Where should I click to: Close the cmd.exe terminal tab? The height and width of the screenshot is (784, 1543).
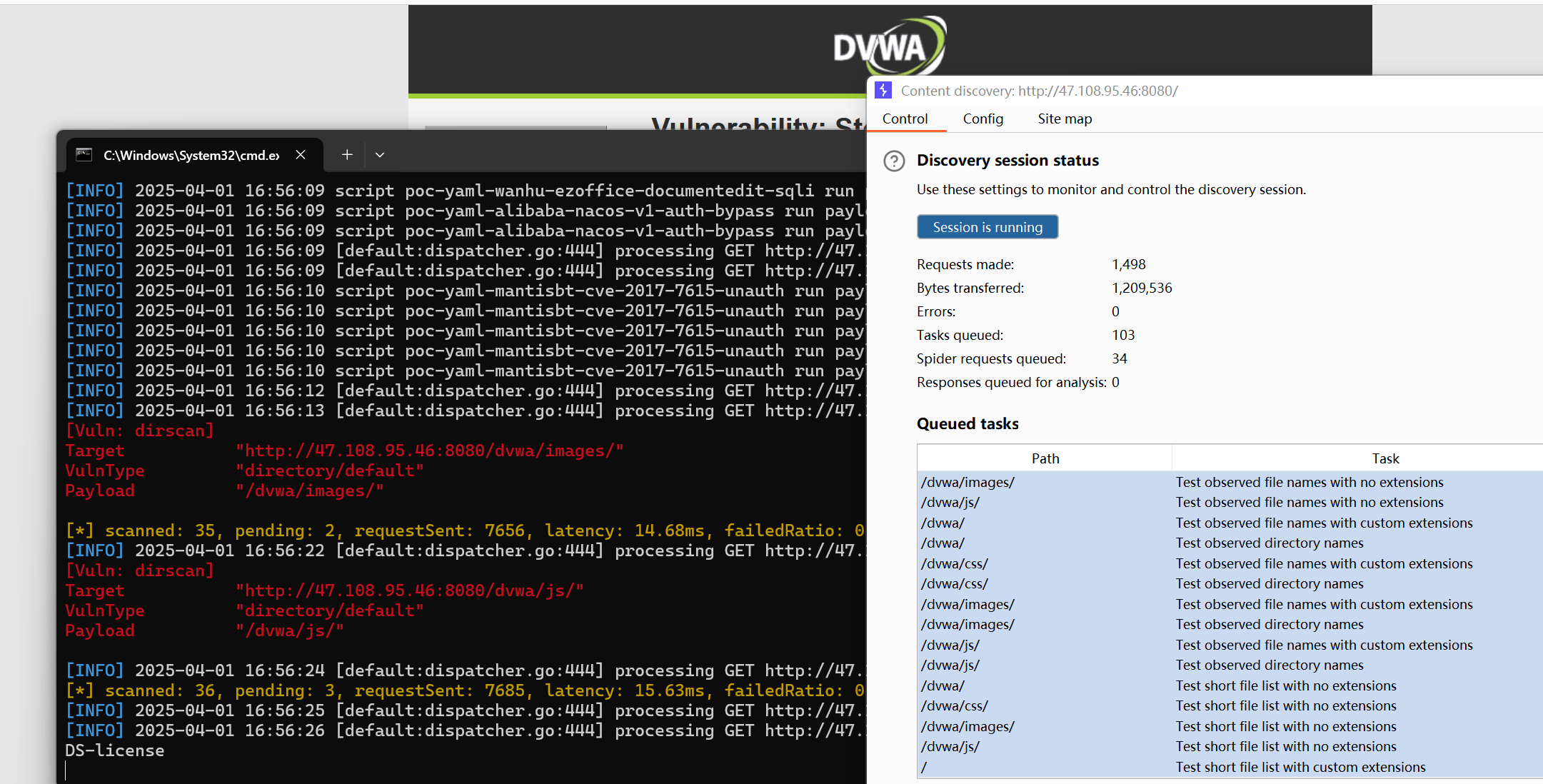(x=301, y=155)
